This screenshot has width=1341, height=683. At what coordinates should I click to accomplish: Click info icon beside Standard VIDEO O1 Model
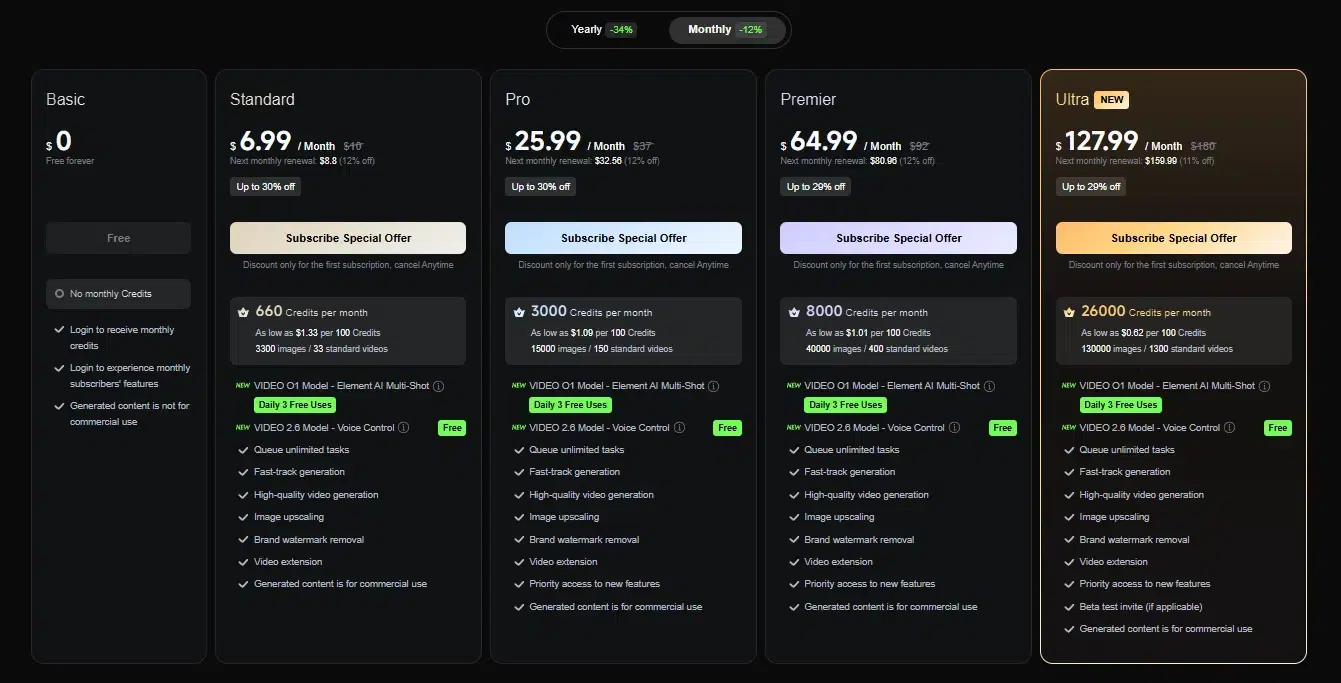(438, 386)
